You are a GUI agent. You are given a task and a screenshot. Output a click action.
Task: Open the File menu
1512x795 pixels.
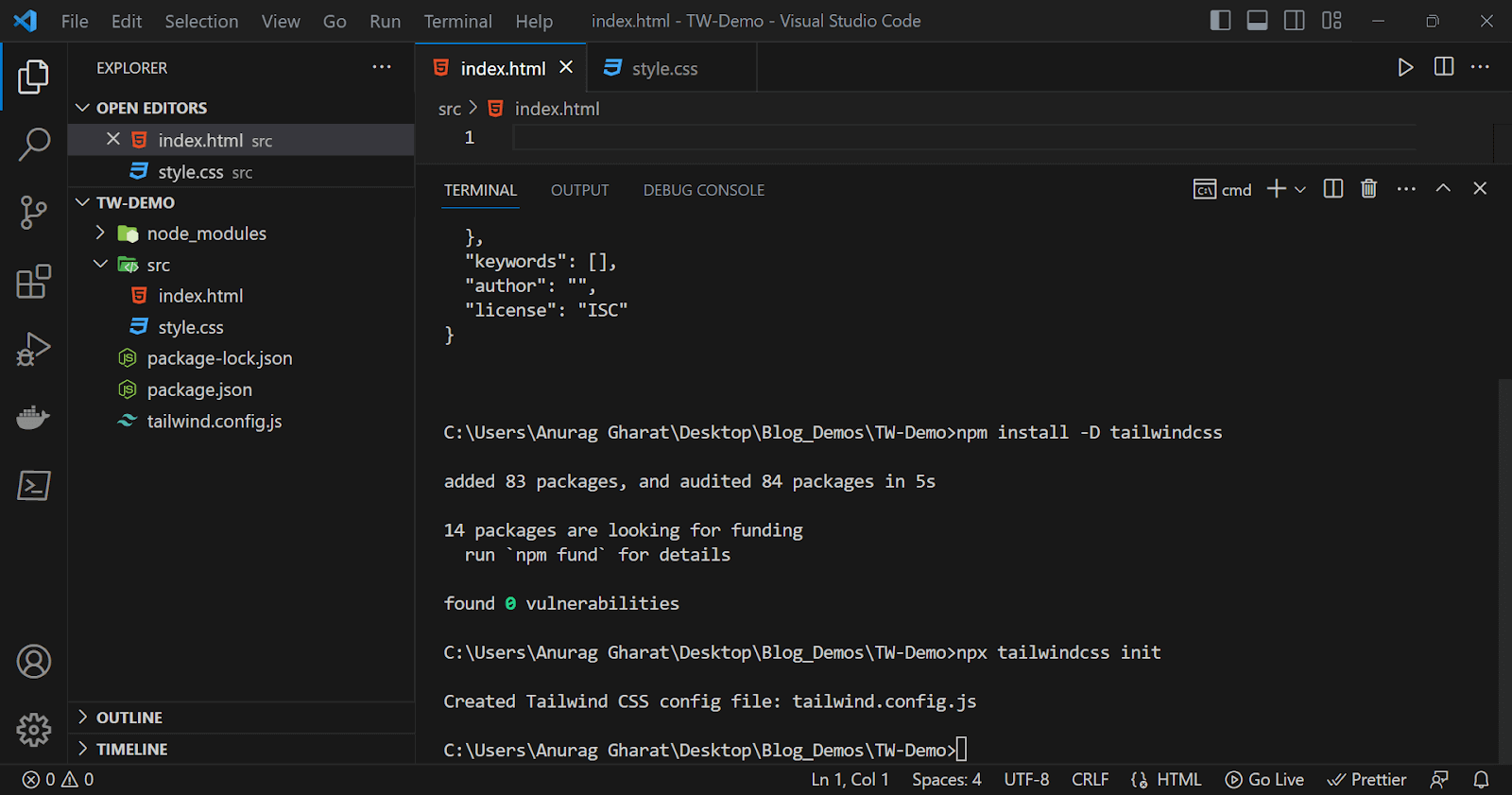coord(75,21)
